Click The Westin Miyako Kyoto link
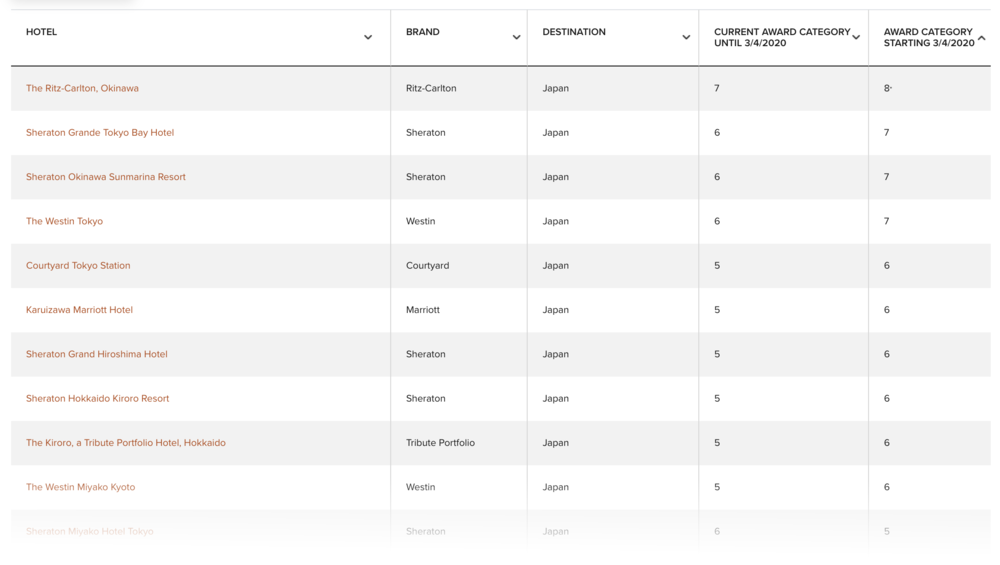Image resolution: width=1000 pixels, height=565 pixels. pos(80,487)
